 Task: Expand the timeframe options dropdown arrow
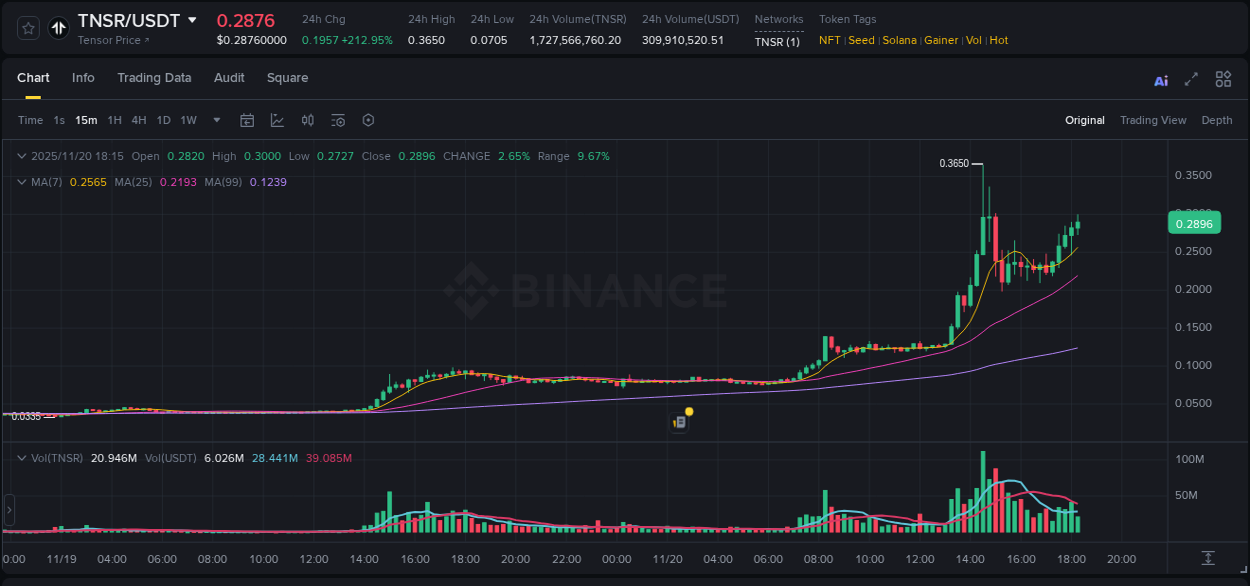(215, 120)
